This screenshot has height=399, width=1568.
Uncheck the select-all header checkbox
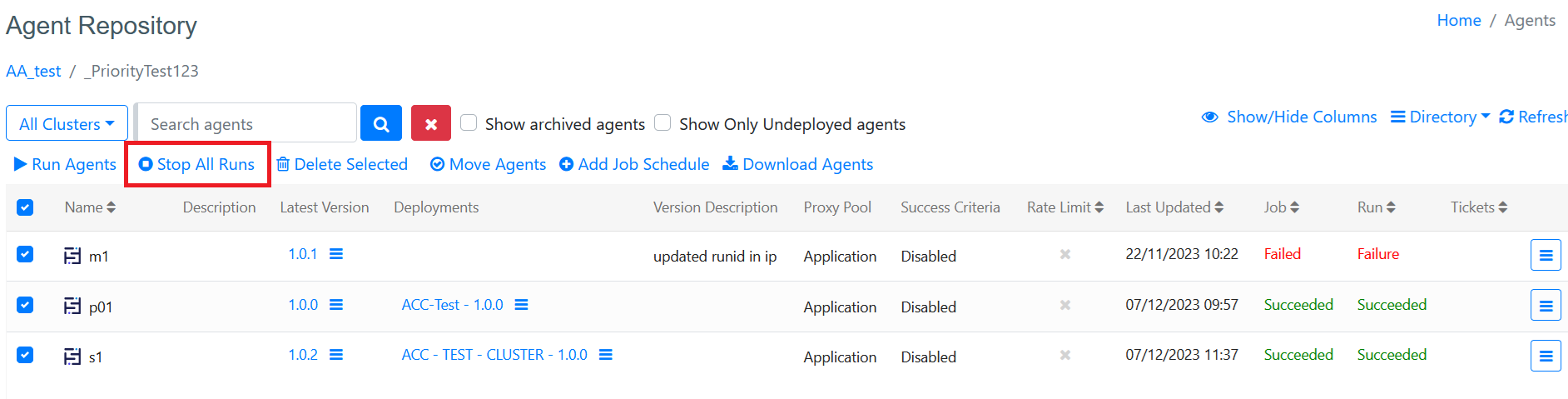tap(25, 207)
